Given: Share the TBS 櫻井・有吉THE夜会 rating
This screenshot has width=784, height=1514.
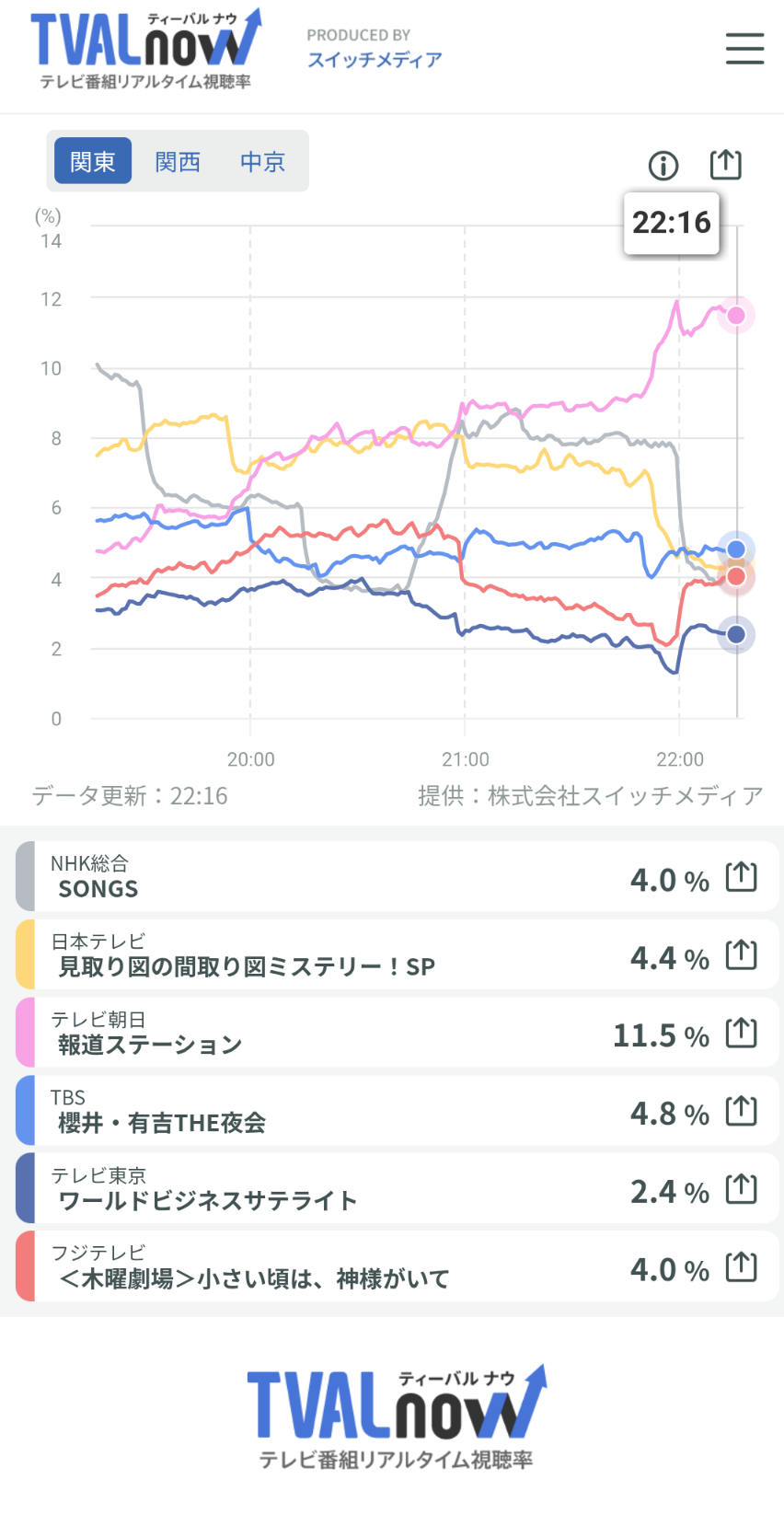Looking at the screenshot, I should tap(741, 1111).
